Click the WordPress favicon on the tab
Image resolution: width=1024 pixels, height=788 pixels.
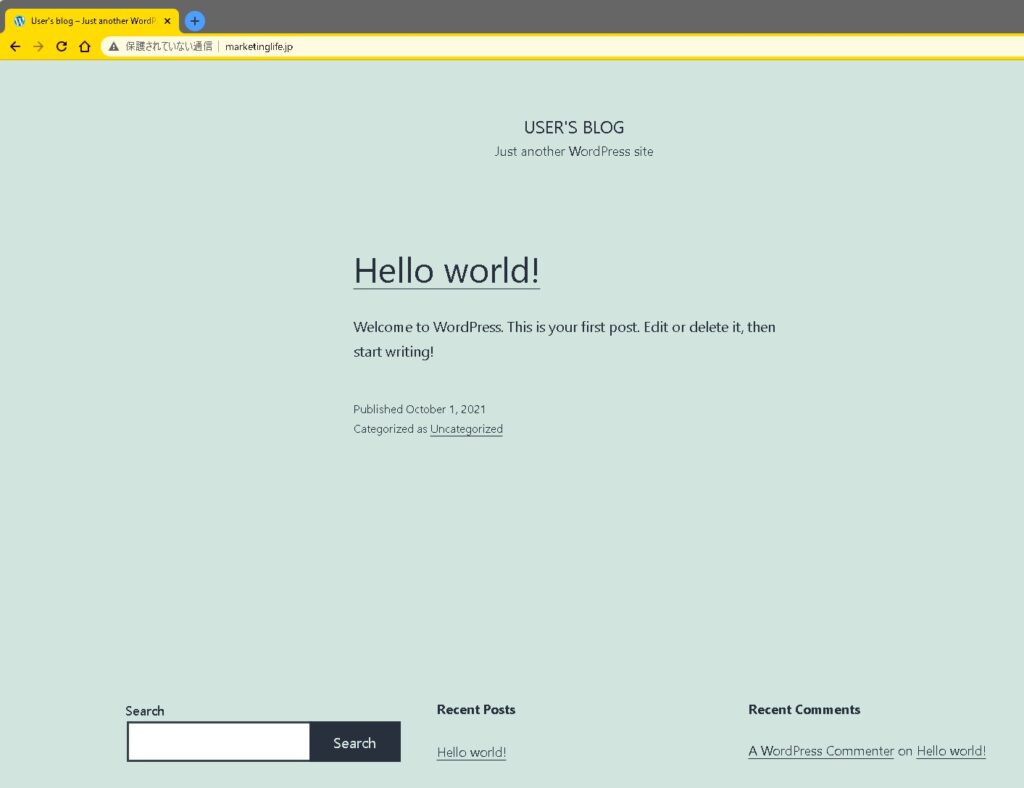click(19, 21)
